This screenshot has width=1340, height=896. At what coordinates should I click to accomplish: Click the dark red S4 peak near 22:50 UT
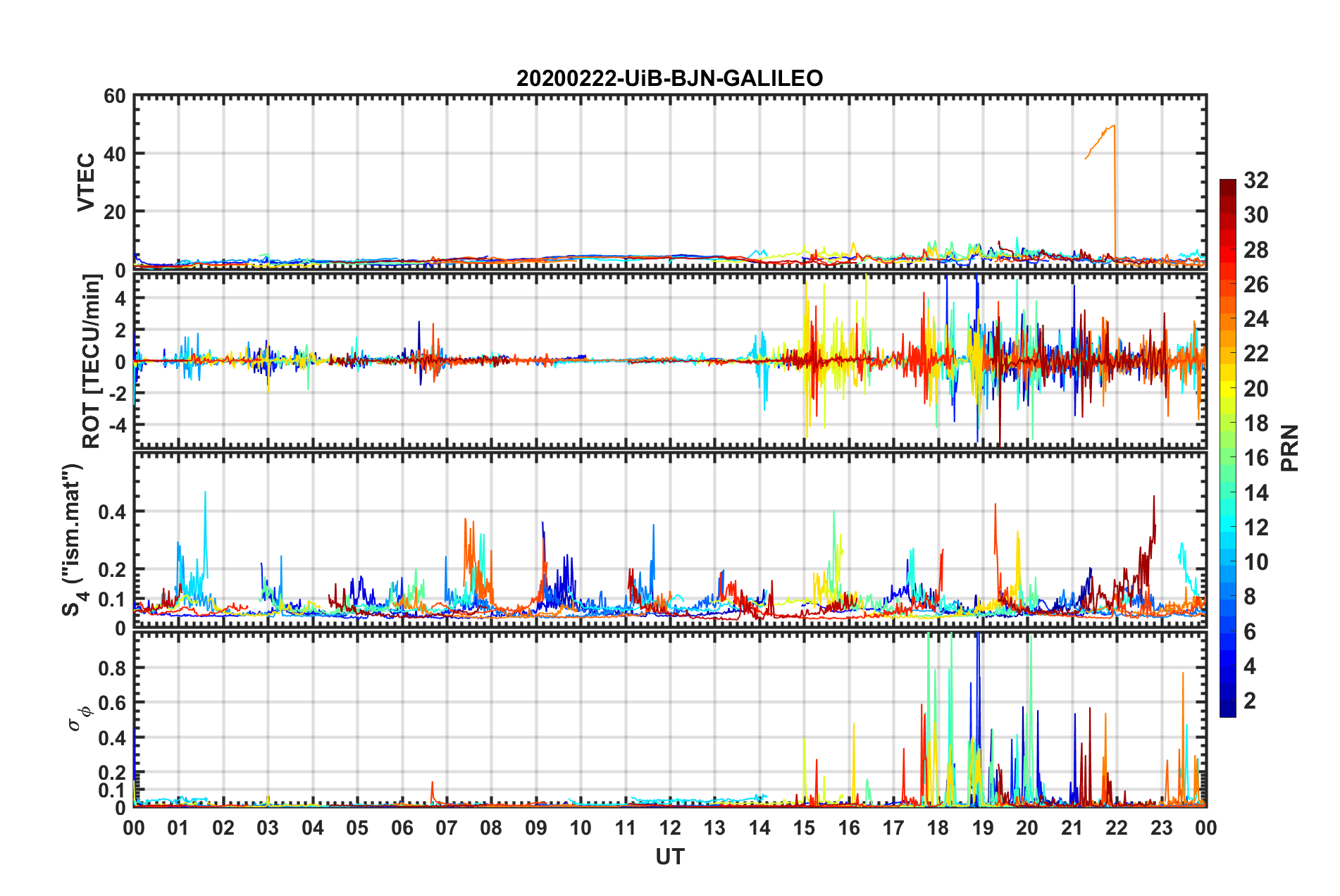(x=1153, y=497)
